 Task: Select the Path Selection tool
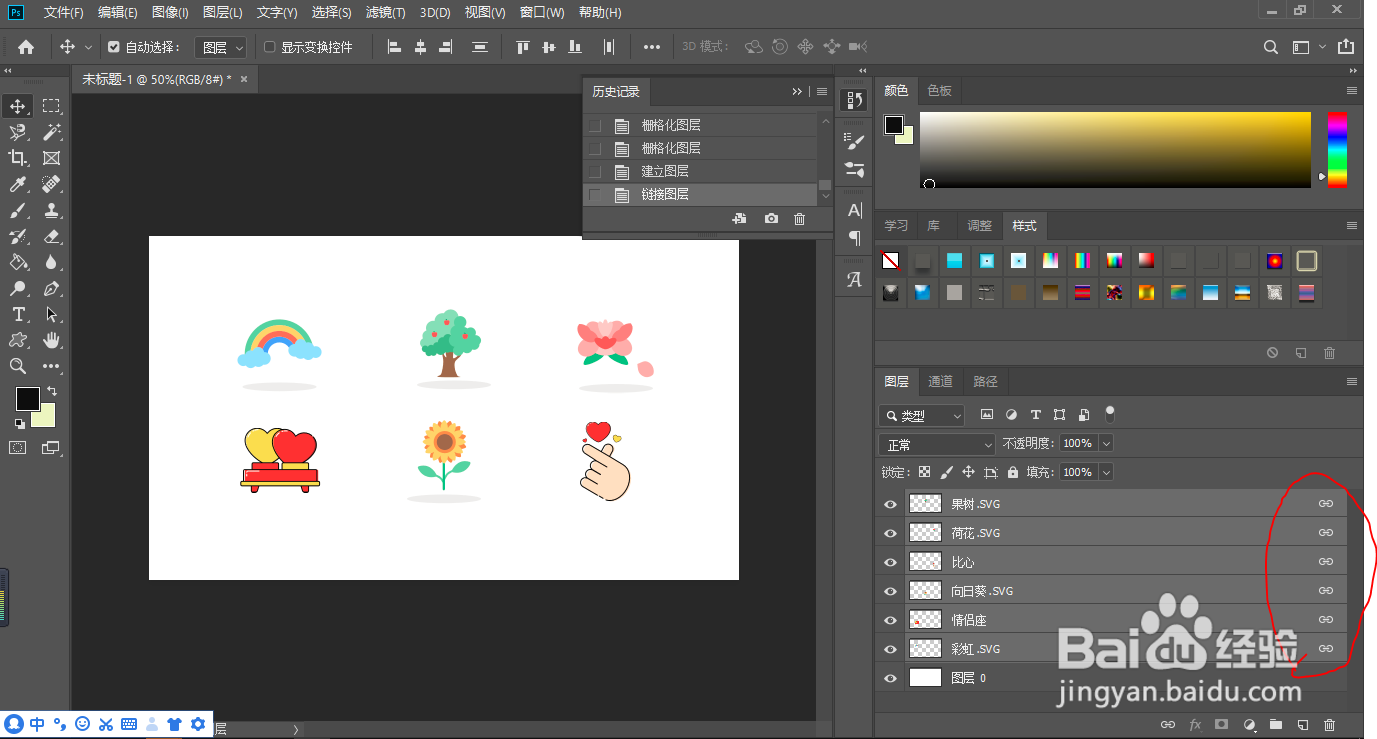[51, 315]
